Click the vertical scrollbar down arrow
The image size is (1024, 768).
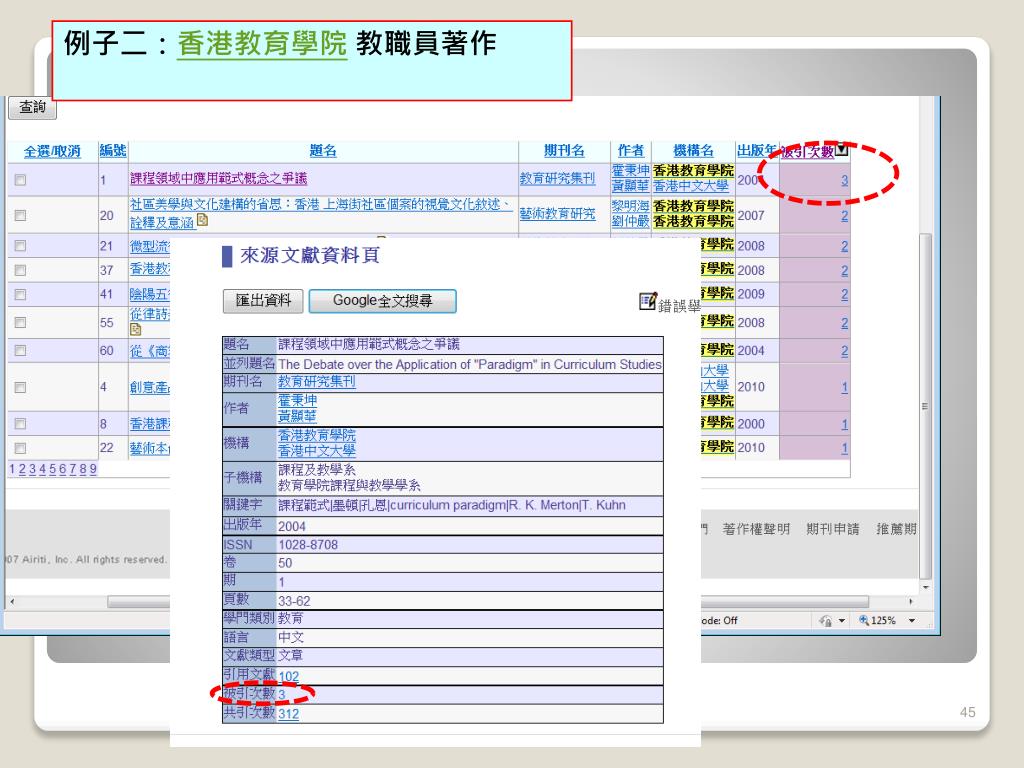(925, 586)
